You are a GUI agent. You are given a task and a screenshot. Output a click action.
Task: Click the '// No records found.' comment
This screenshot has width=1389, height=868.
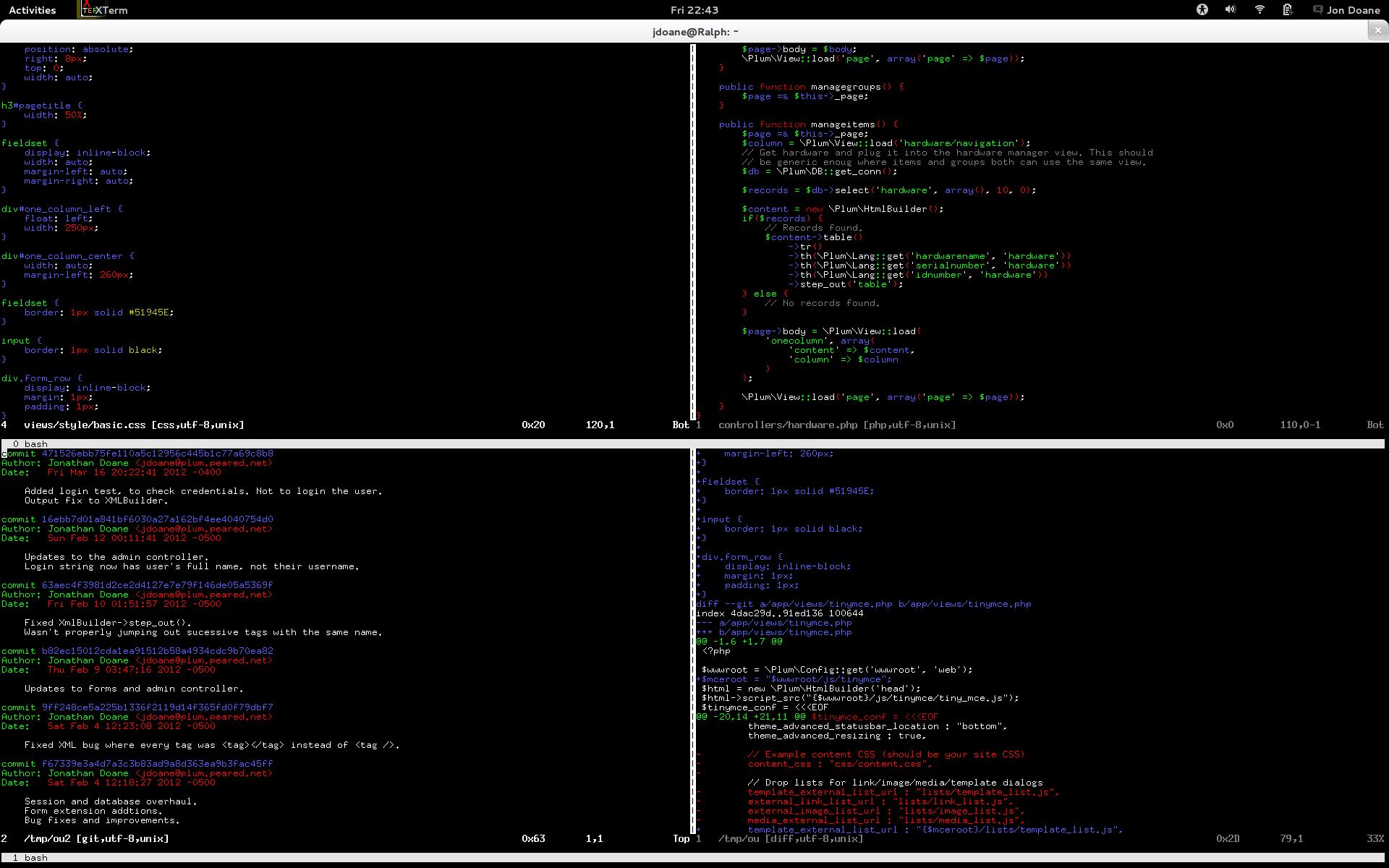click(823, 303)
